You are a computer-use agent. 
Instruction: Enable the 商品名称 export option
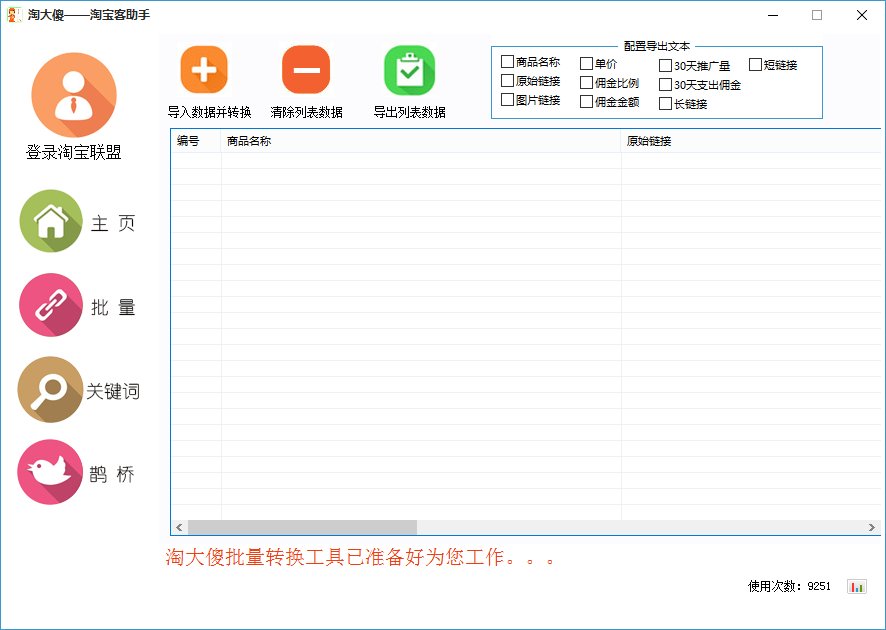[506, 61]
